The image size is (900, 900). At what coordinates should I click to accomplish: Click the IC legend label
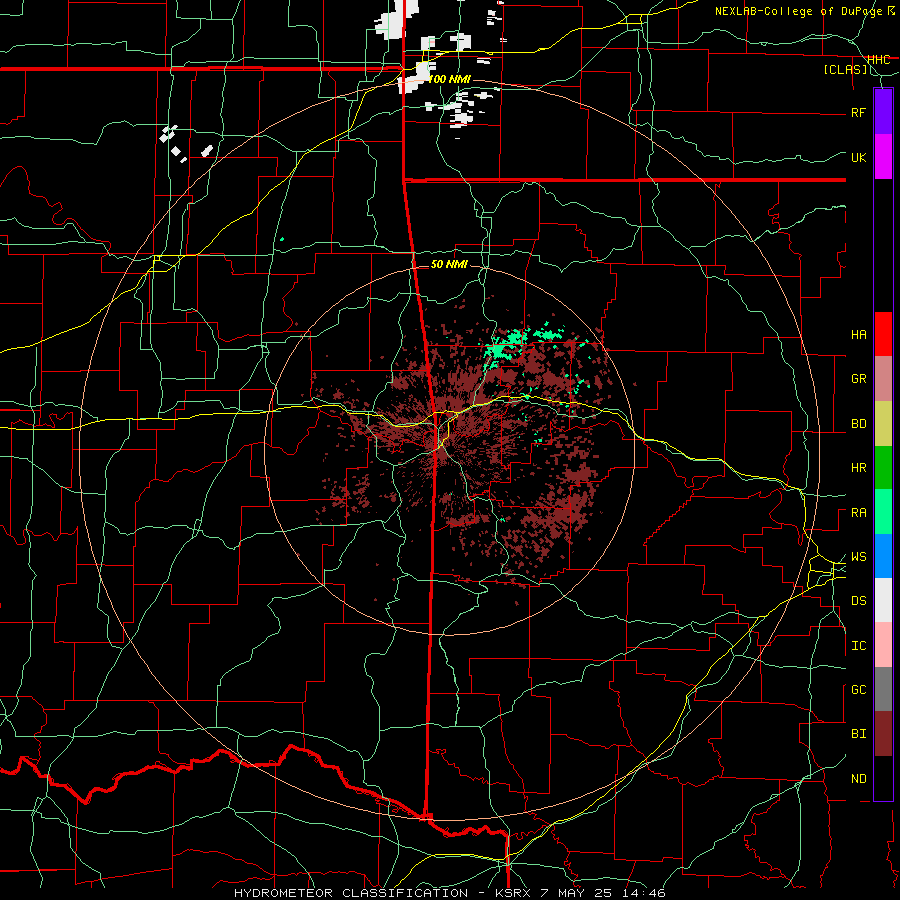point(858,646)
